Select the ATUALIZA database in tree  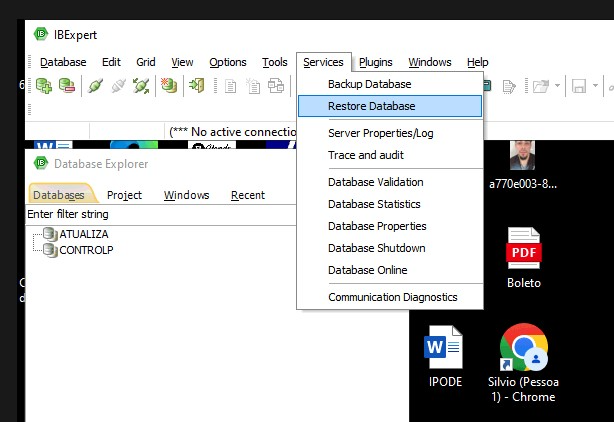click(x=83, y=234)
